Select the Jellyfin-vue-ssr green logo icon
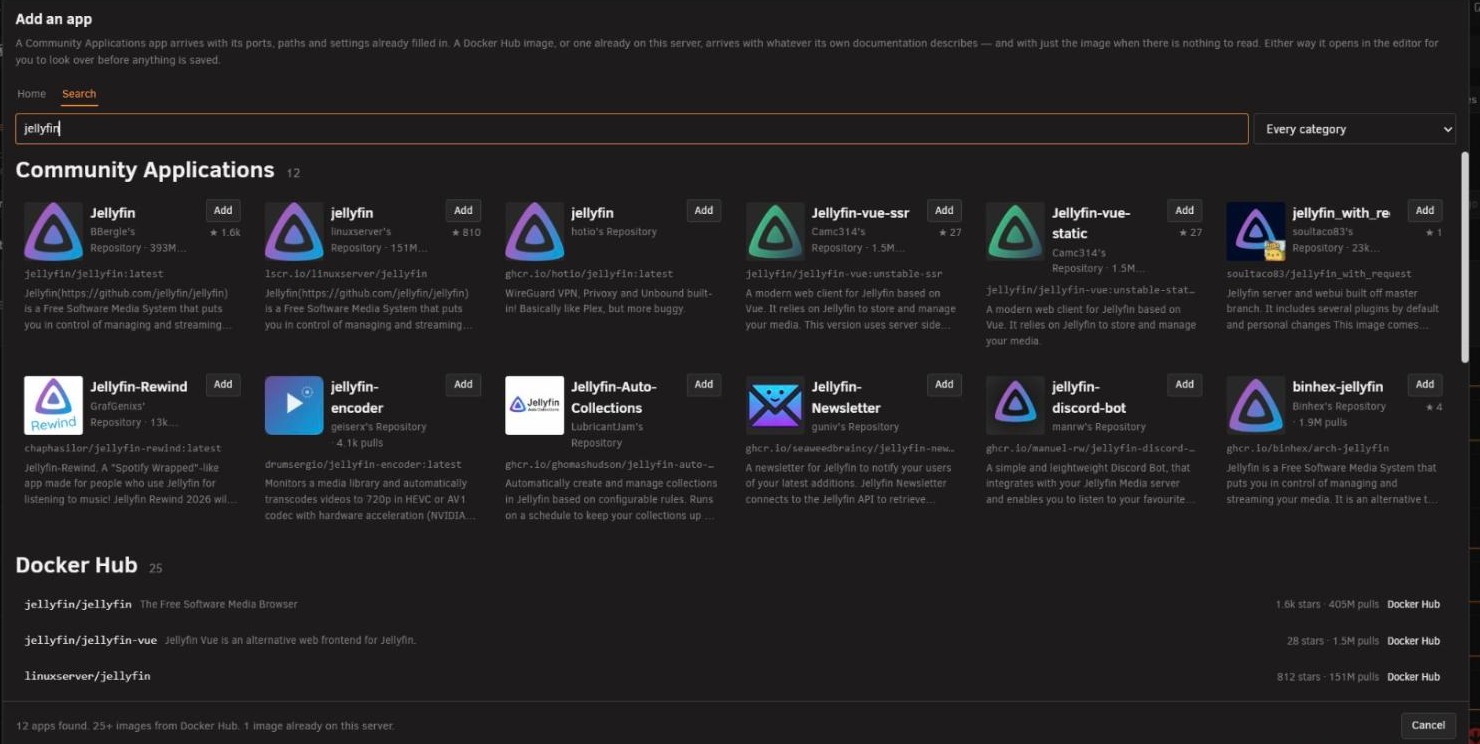 (775, 231)
